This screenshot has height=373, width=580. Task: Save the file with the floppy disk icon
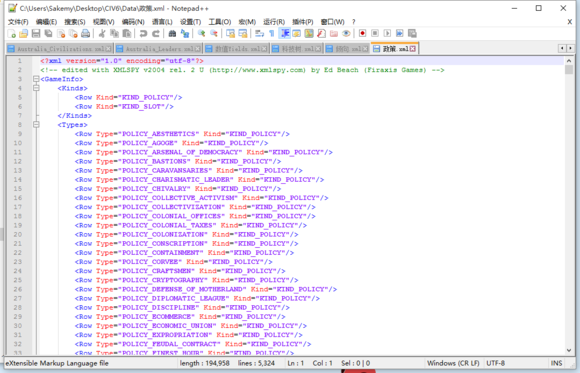click(36, 34)
